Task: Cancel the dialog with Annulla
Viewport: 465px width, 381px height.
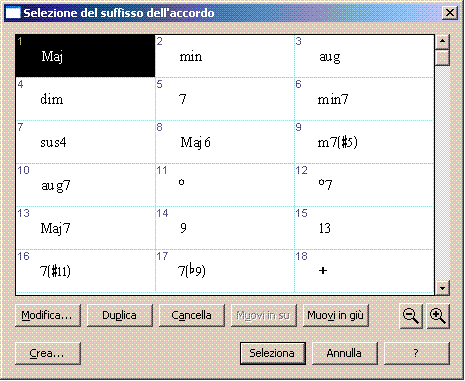Action: tap(345, 353)
